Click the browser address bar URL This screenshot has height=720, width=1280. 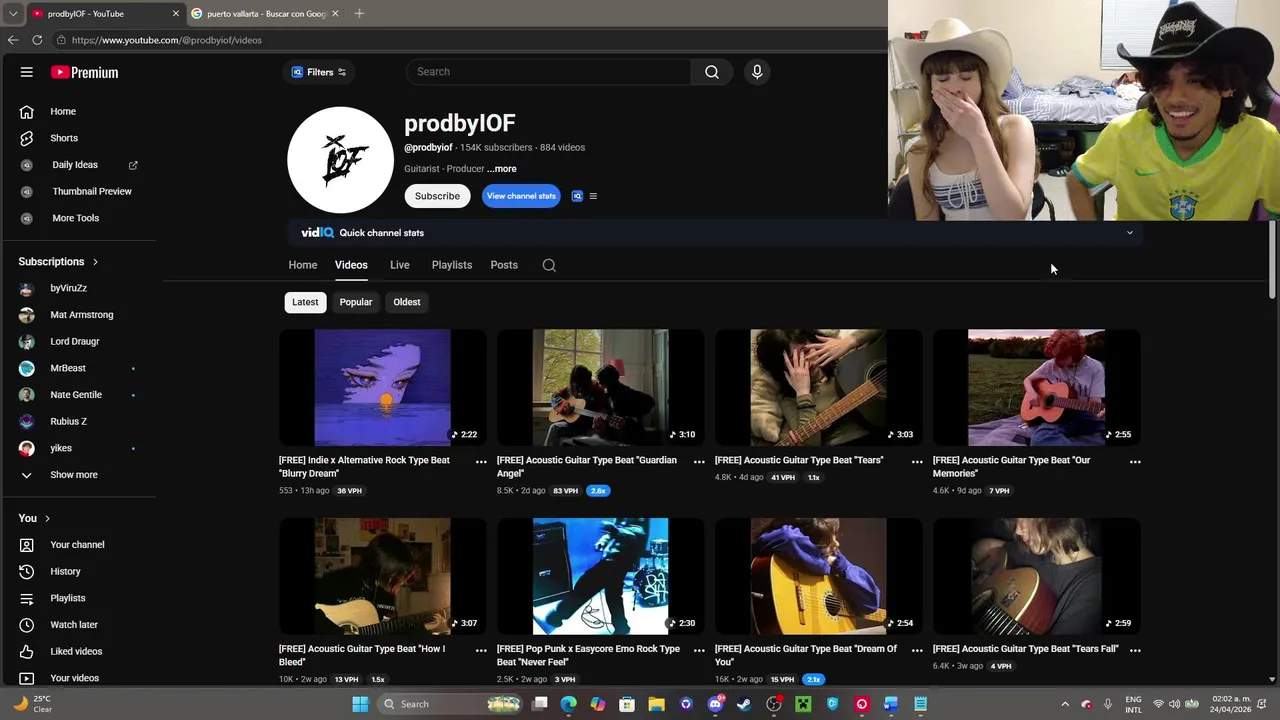pyautogui.click(x=167, y=40)
